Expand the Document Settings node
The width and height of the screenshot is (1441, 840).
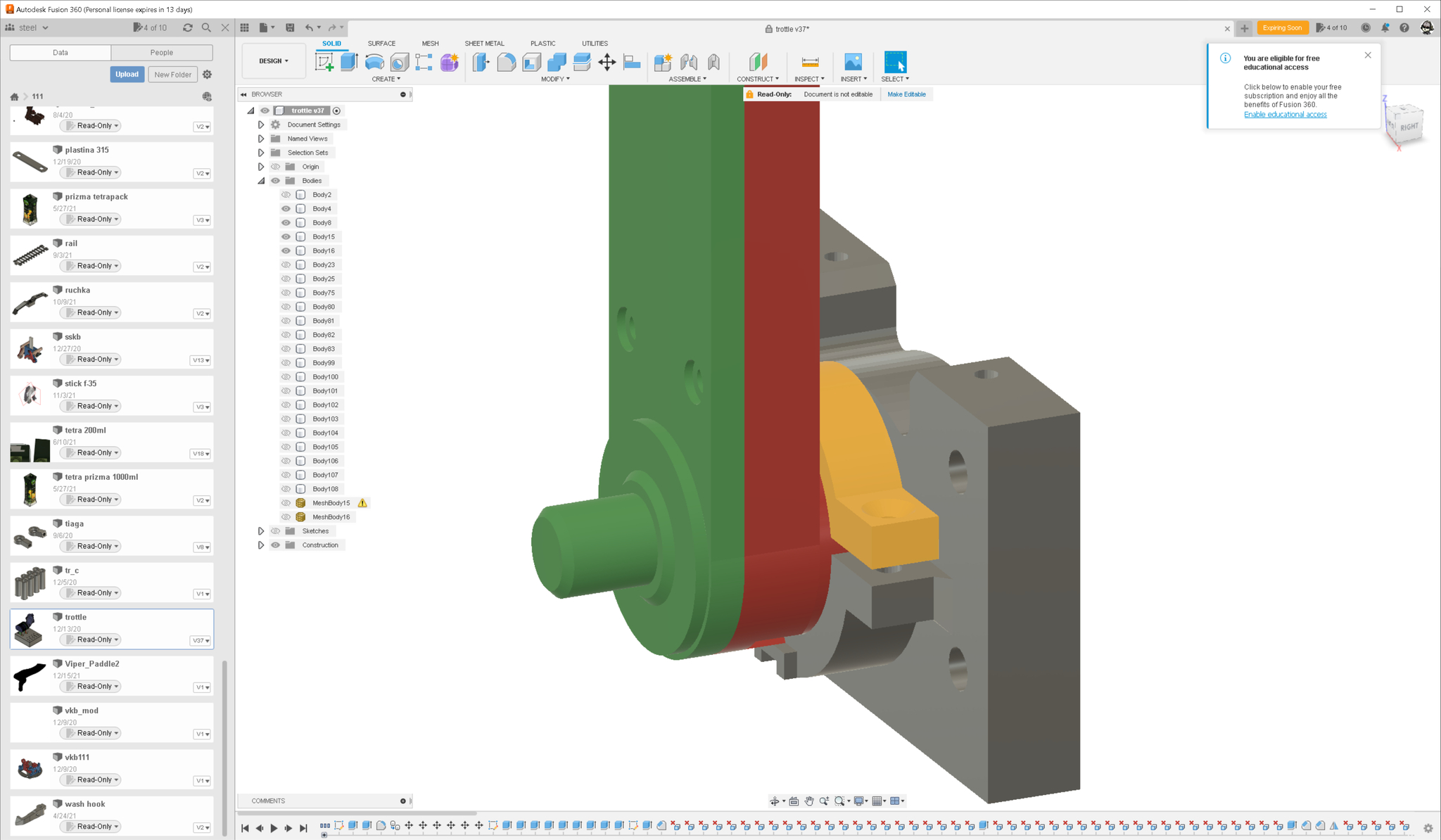click(261, 125)
